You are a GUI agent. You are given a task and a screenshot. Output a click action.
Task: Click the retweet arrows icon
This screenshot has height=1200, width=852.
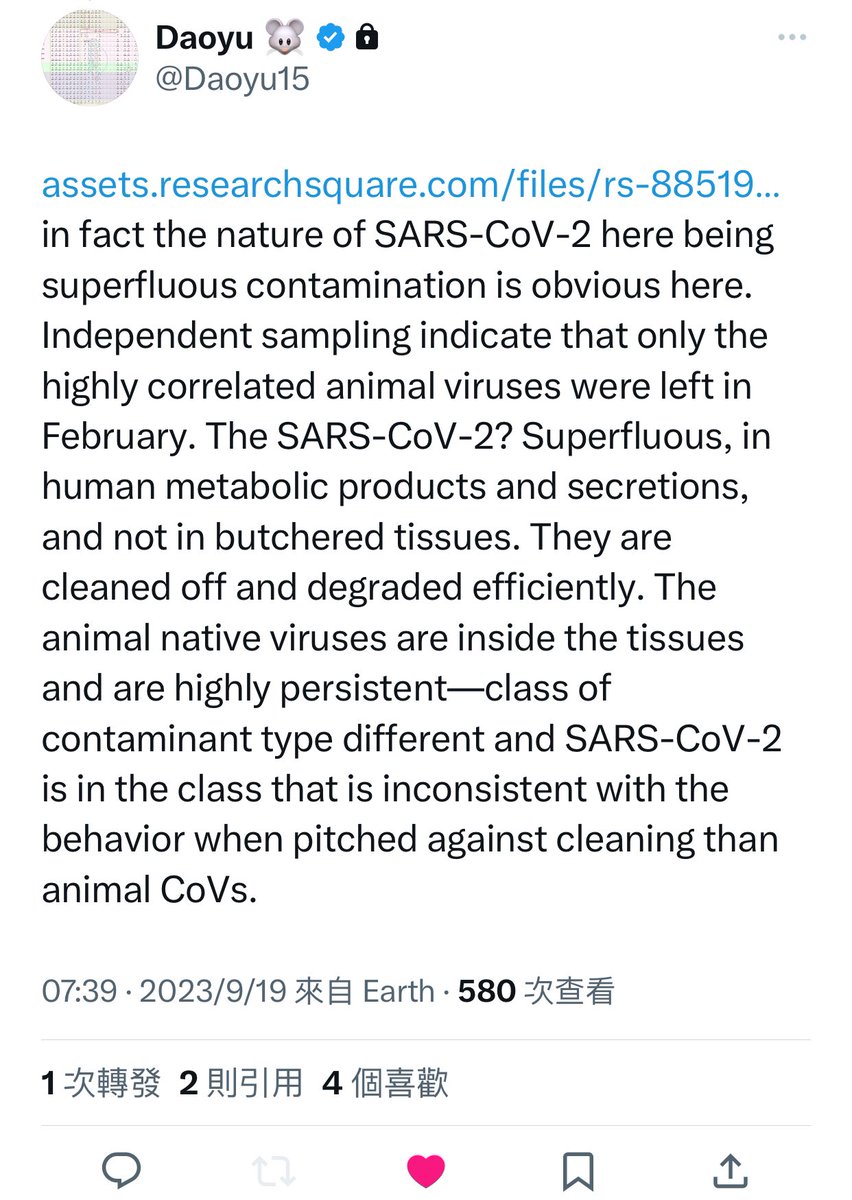coord(273,1167)
